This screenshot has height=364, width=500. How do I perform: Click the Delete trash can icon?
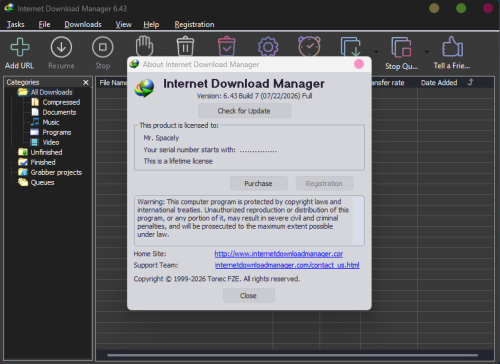pyautogui.click(x=185, y=46)
